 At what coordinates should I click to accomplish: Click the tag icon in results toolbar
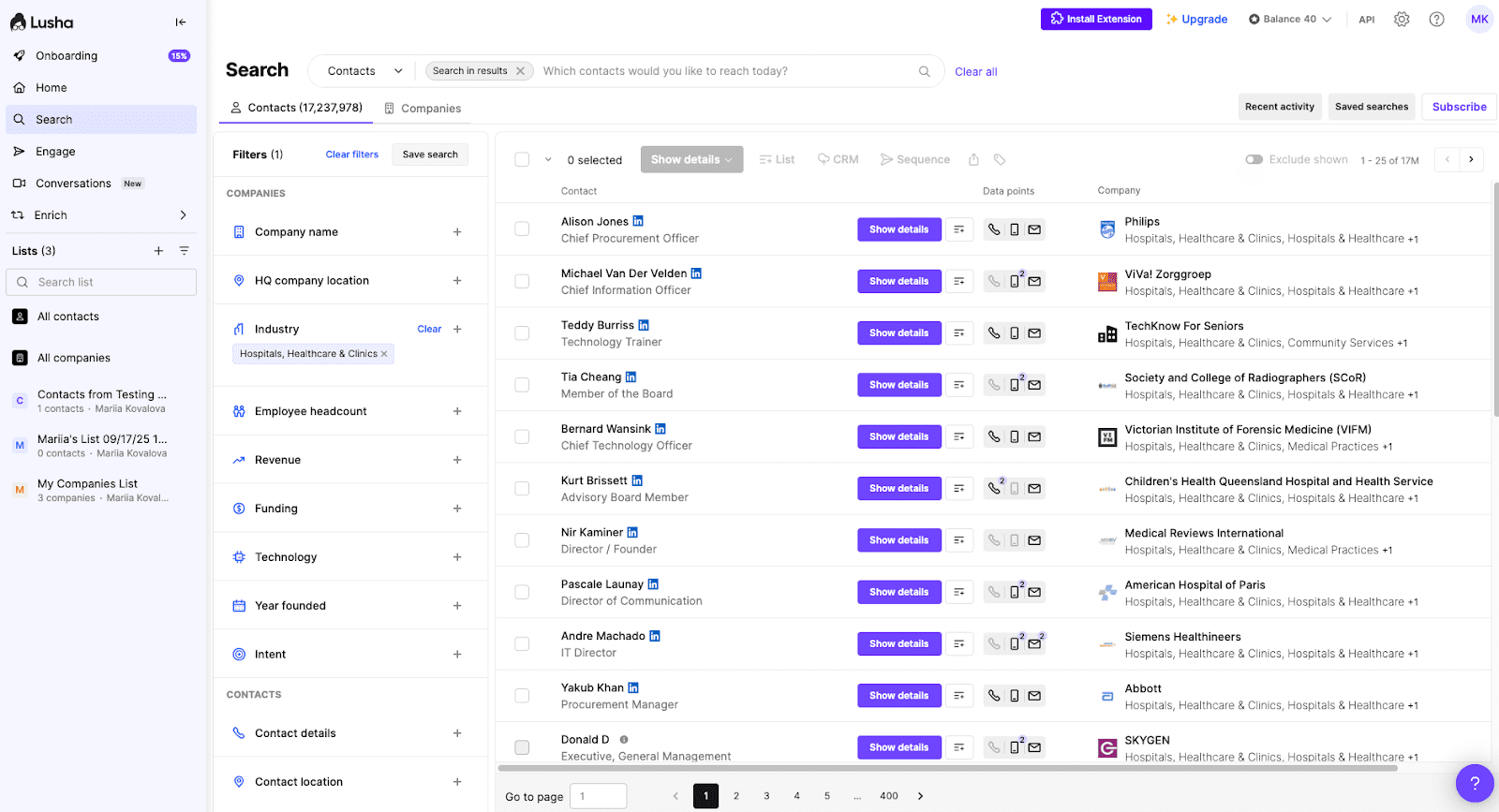click(x=1000, y=160)
